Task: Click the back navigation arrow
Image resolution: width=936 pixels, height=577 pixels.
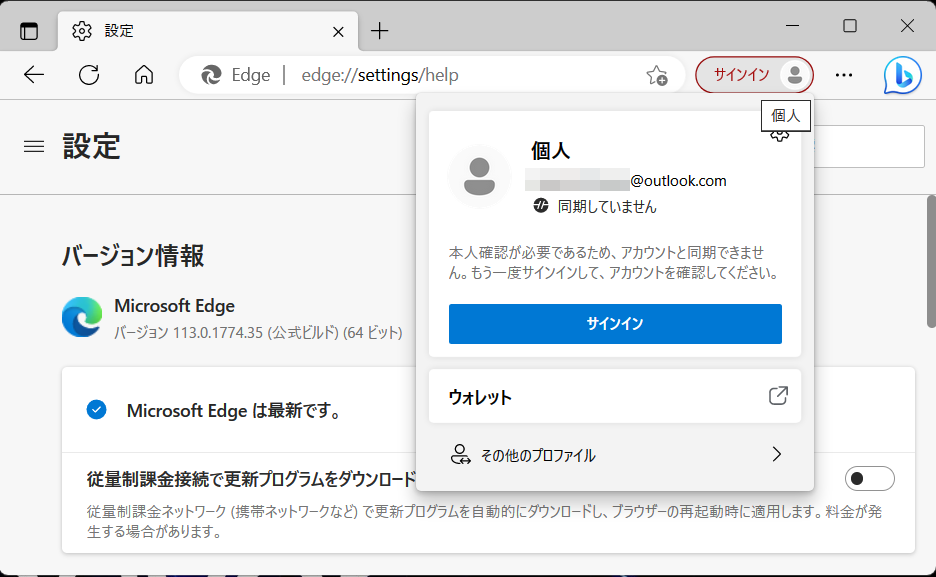Action: point(34,74)
